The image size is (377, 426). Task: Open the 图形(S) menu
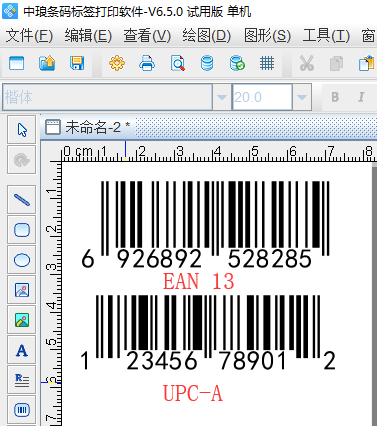(267, 35)
